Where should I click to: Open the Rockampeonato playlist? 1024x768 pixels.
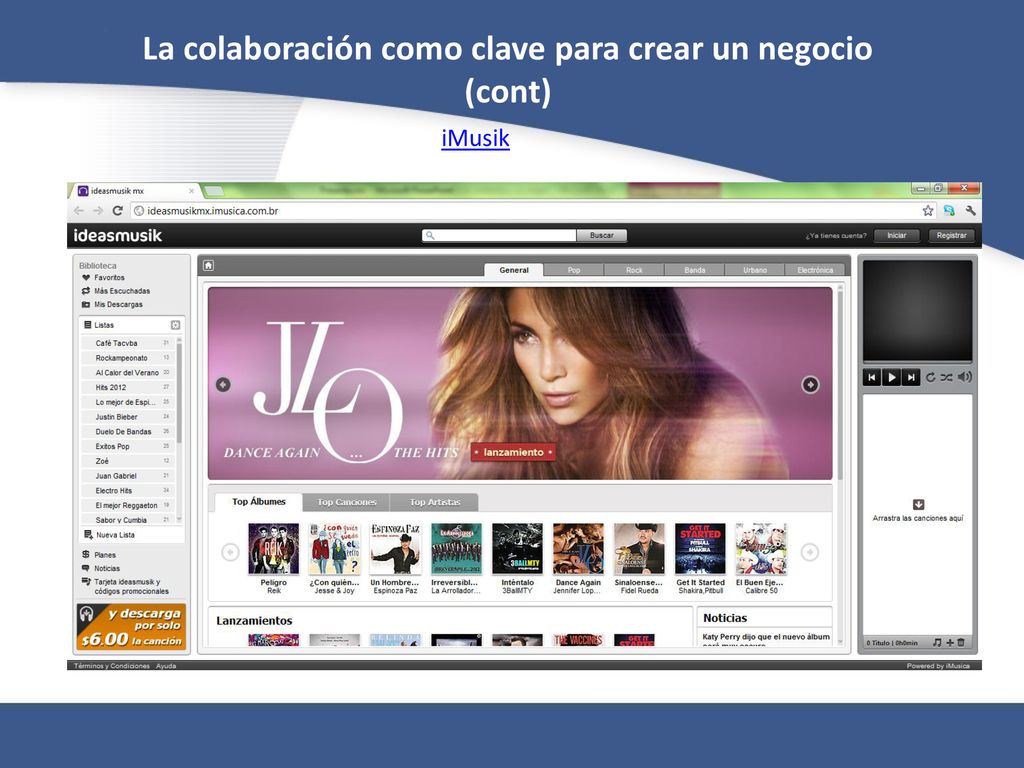tap(127, 358)
